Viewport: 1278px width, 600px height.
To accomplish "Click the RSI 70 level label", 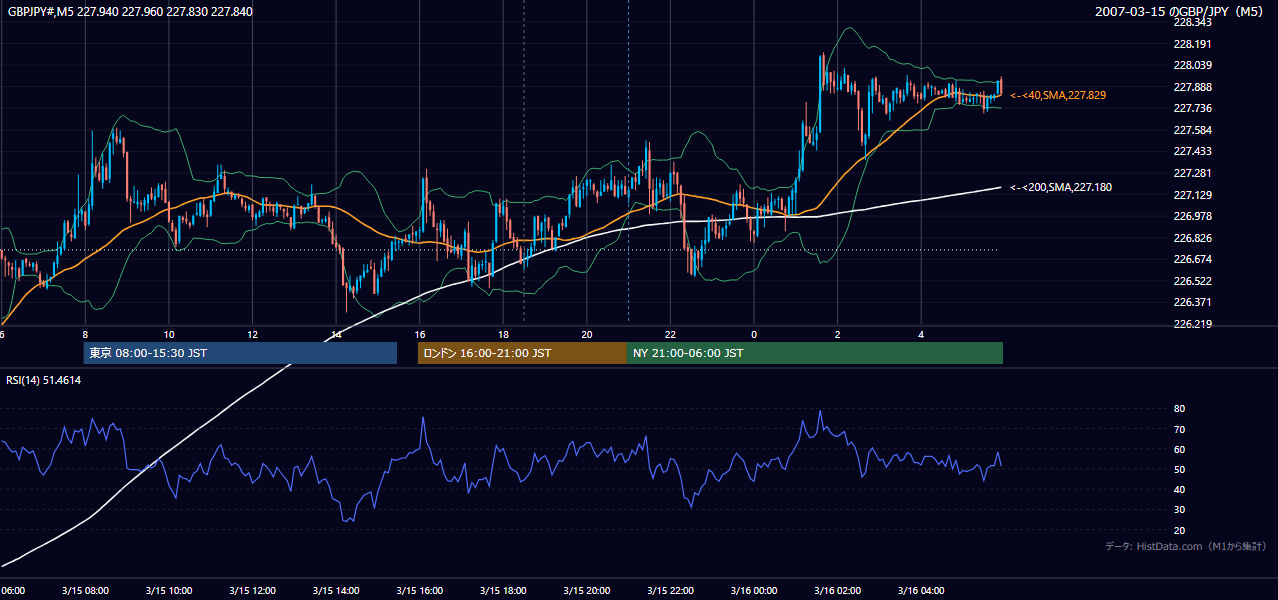I will [1179, 429].
